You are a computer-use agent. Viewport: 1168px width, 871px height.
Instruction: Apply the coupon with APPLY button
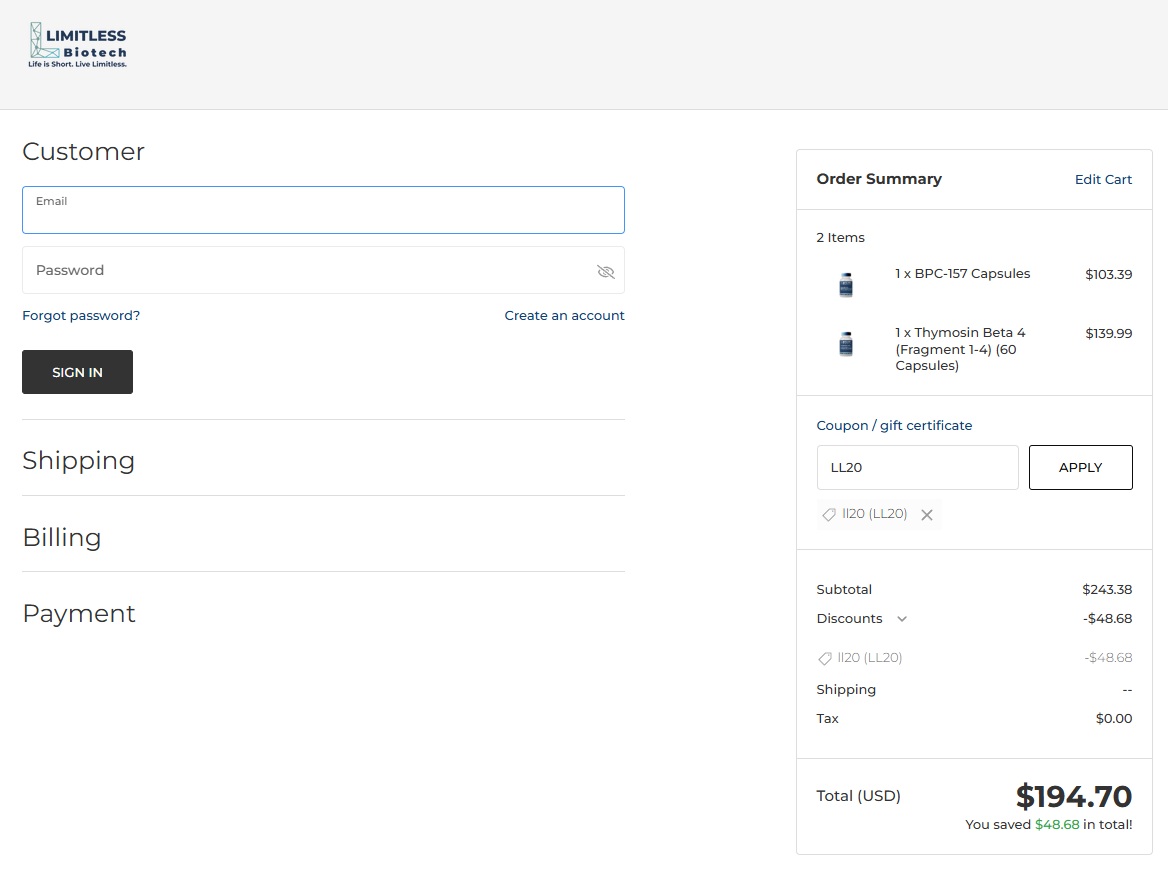(1081, 468)
